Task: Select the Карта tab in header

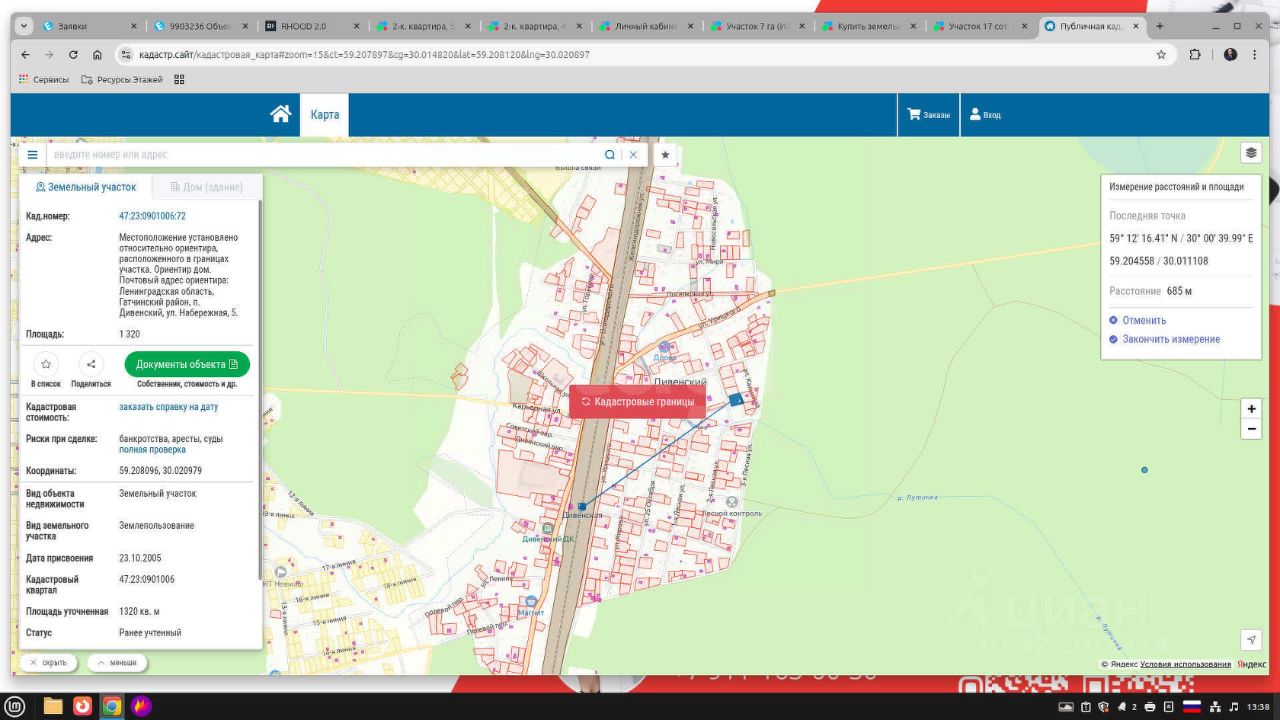Action: coord(325,115)
